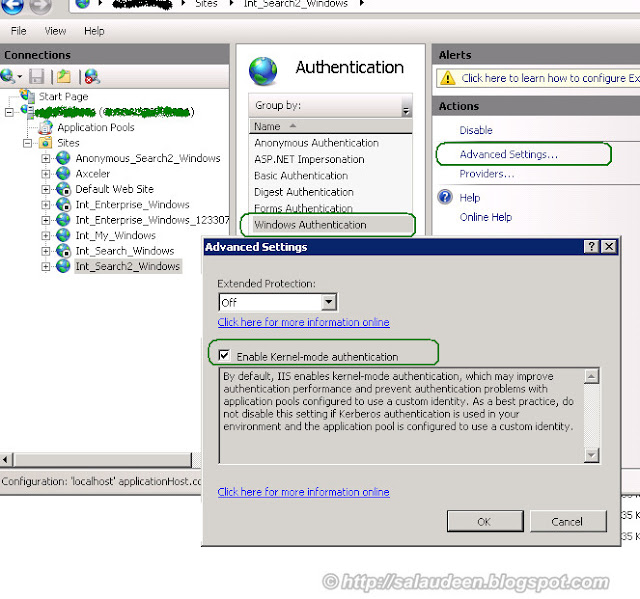Click the alert about configuring Extended Protection
The height and width of the screenshot is (599, 640).
[550, 78]
